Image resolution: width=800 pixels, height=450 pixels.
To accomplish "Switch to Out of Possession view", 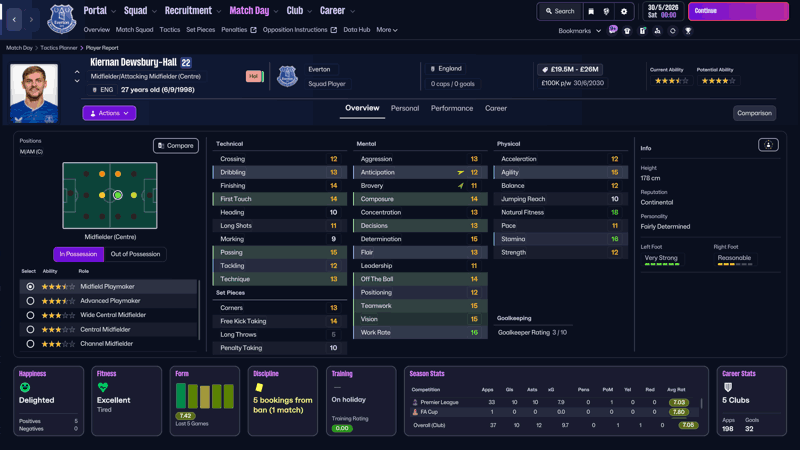I will [135, 254].
